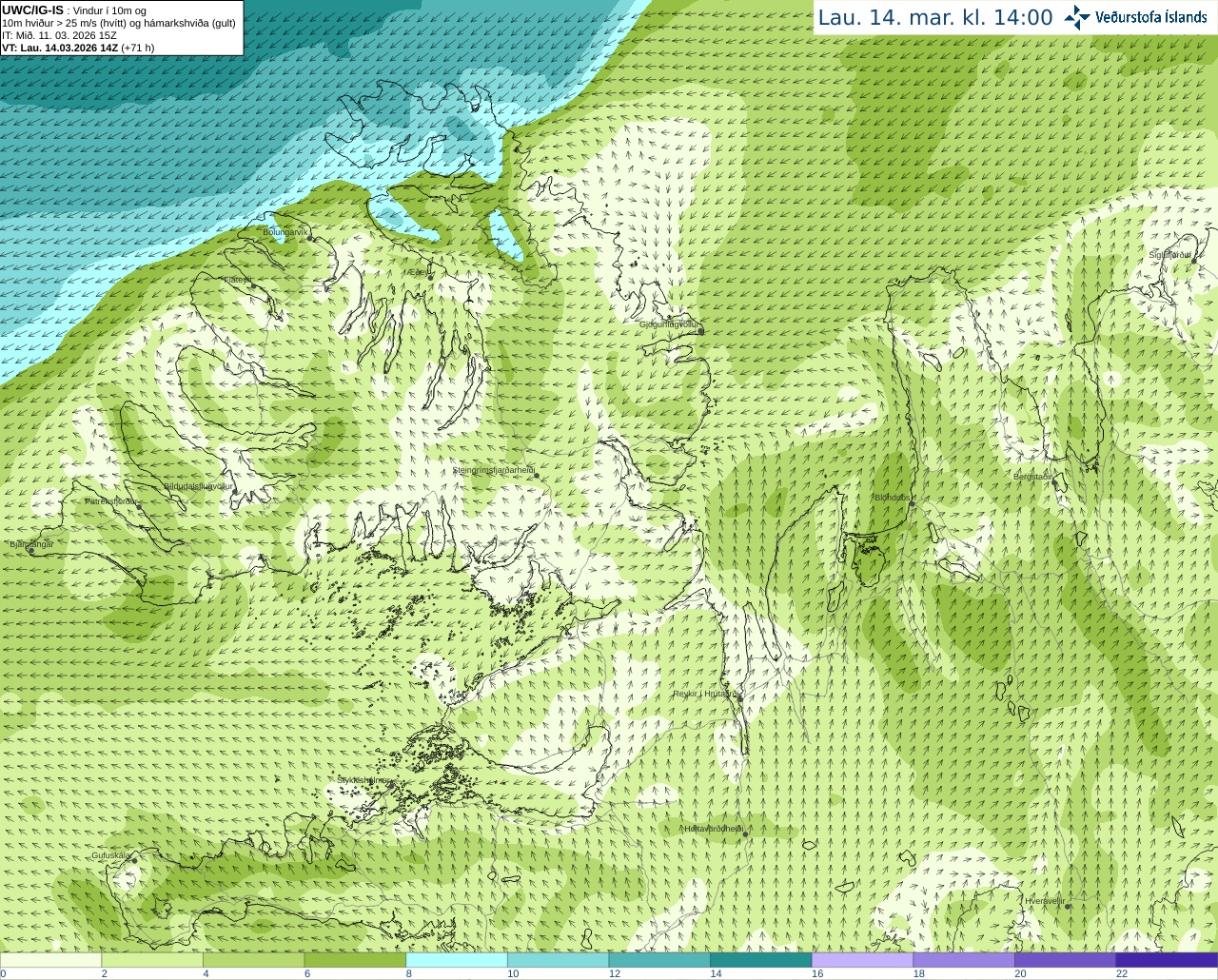The height and width of the screenshot is (980, 1218).
Task: Click the Bíldudalsflugvöllur station label
Action: coord(198,485)
